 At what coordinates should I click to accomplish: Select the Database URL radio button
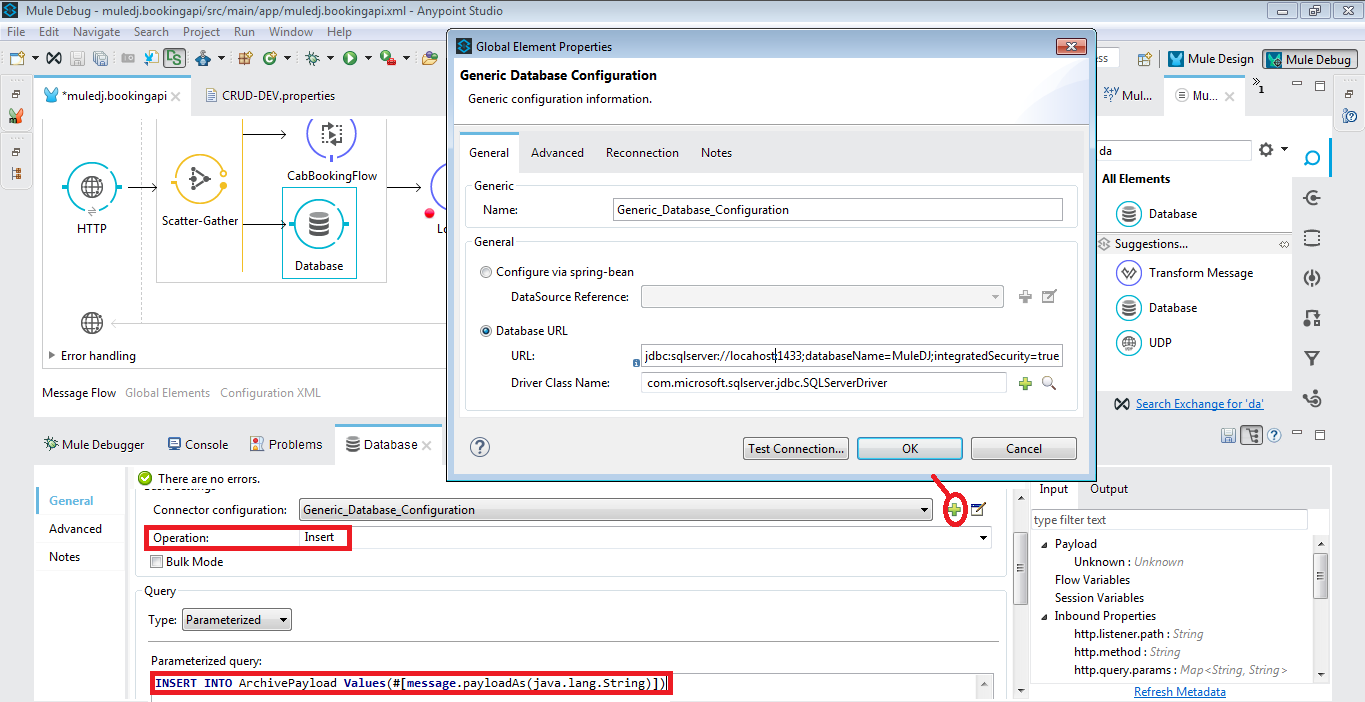click(x=486, y=330)
